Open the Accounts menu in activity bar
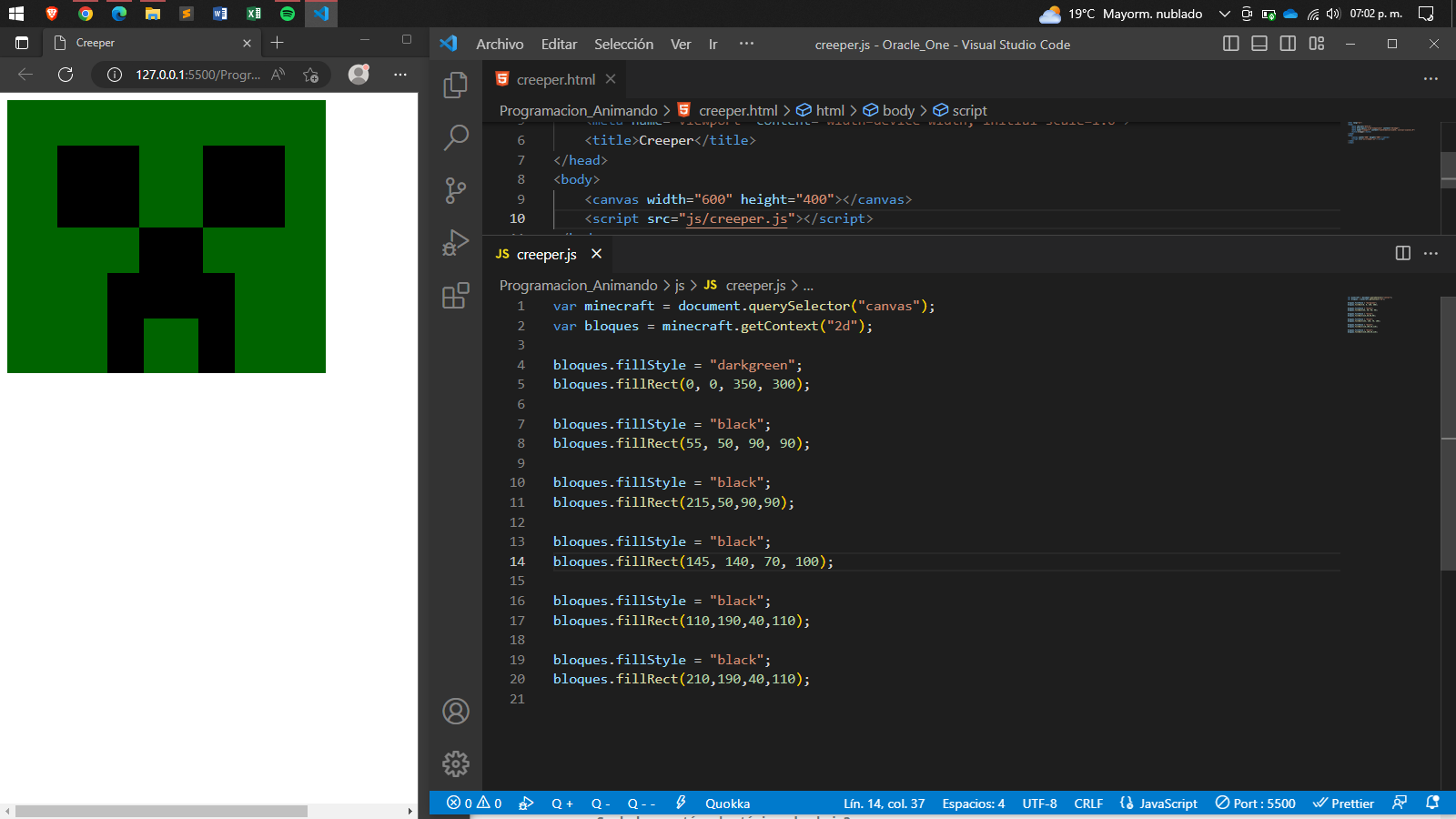This screenshot has width=1456, height=819. point(456,711)
